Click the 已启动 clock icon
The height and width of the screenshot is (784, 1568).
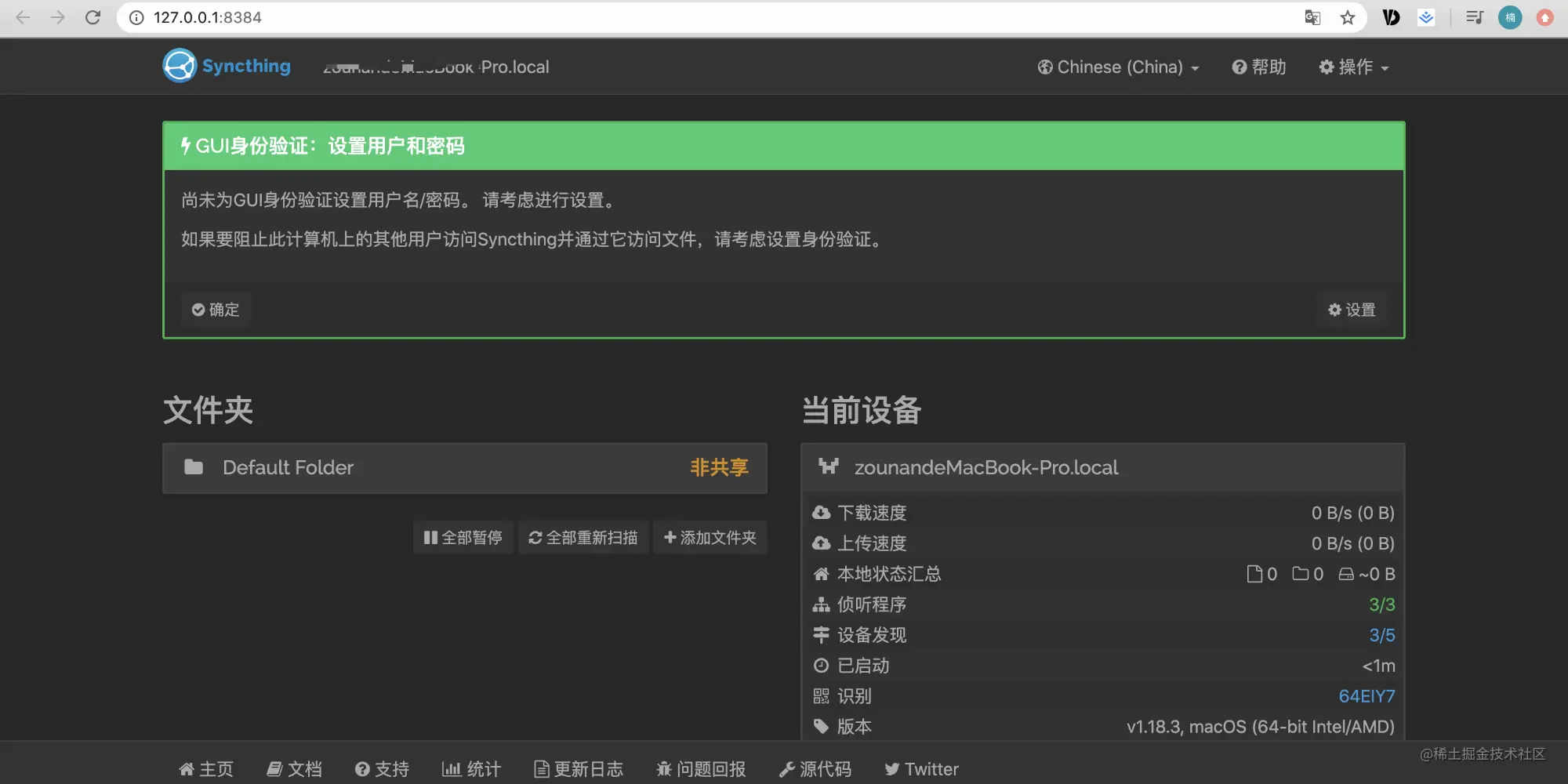point(821,666)
